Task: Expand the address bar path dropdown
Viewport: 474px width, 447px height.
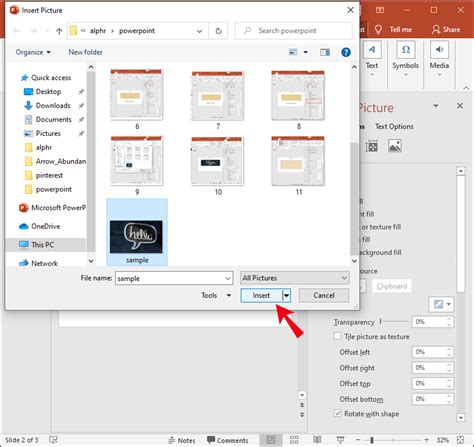Action: click(x=199, y=31)
